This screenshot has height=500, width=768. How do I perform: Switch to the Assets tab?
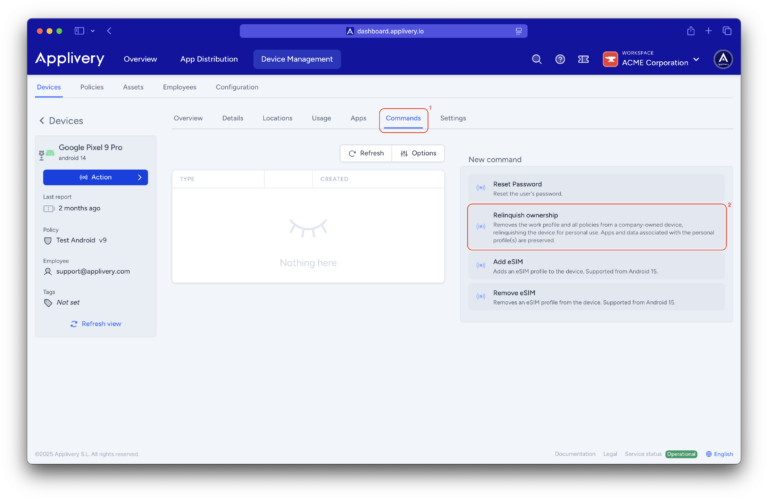133,87
